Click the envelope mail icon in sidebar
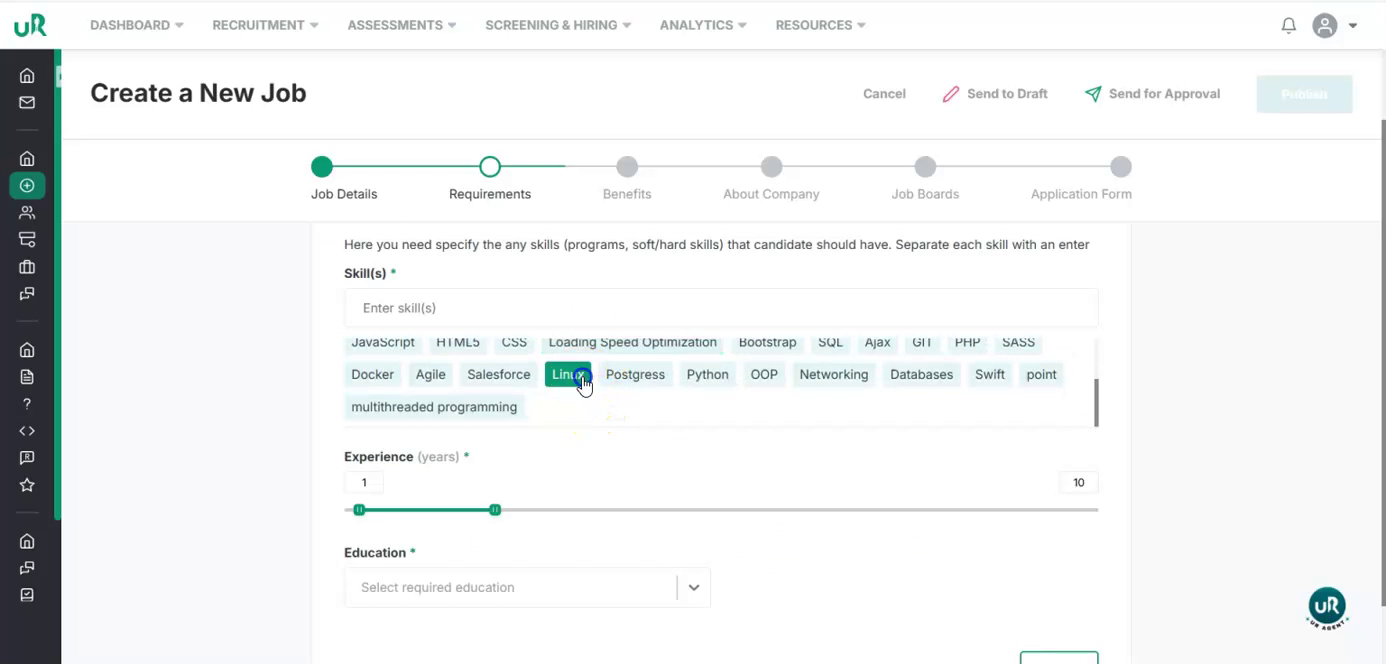1386x664 pixels. click(27, 102)
